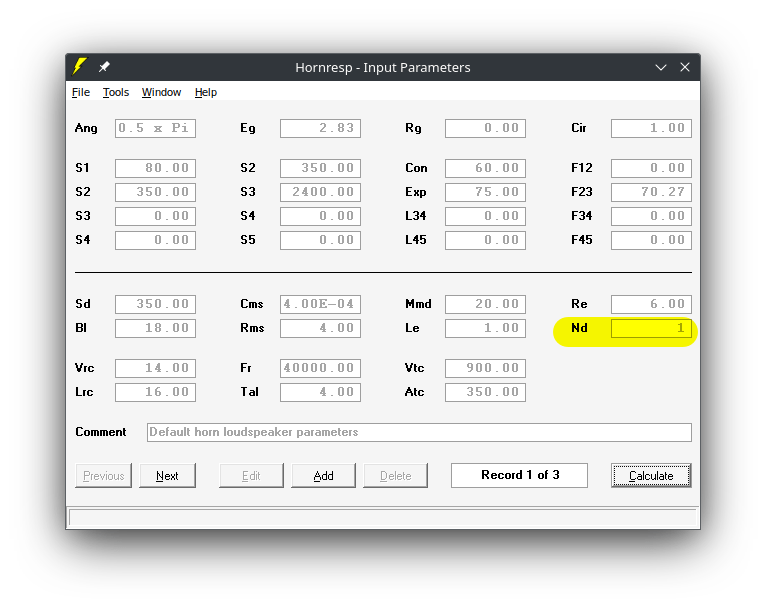This screenshot has height=608, width=767.
Task: Click the F23 field showing 70.27
Action: point(651,192)
